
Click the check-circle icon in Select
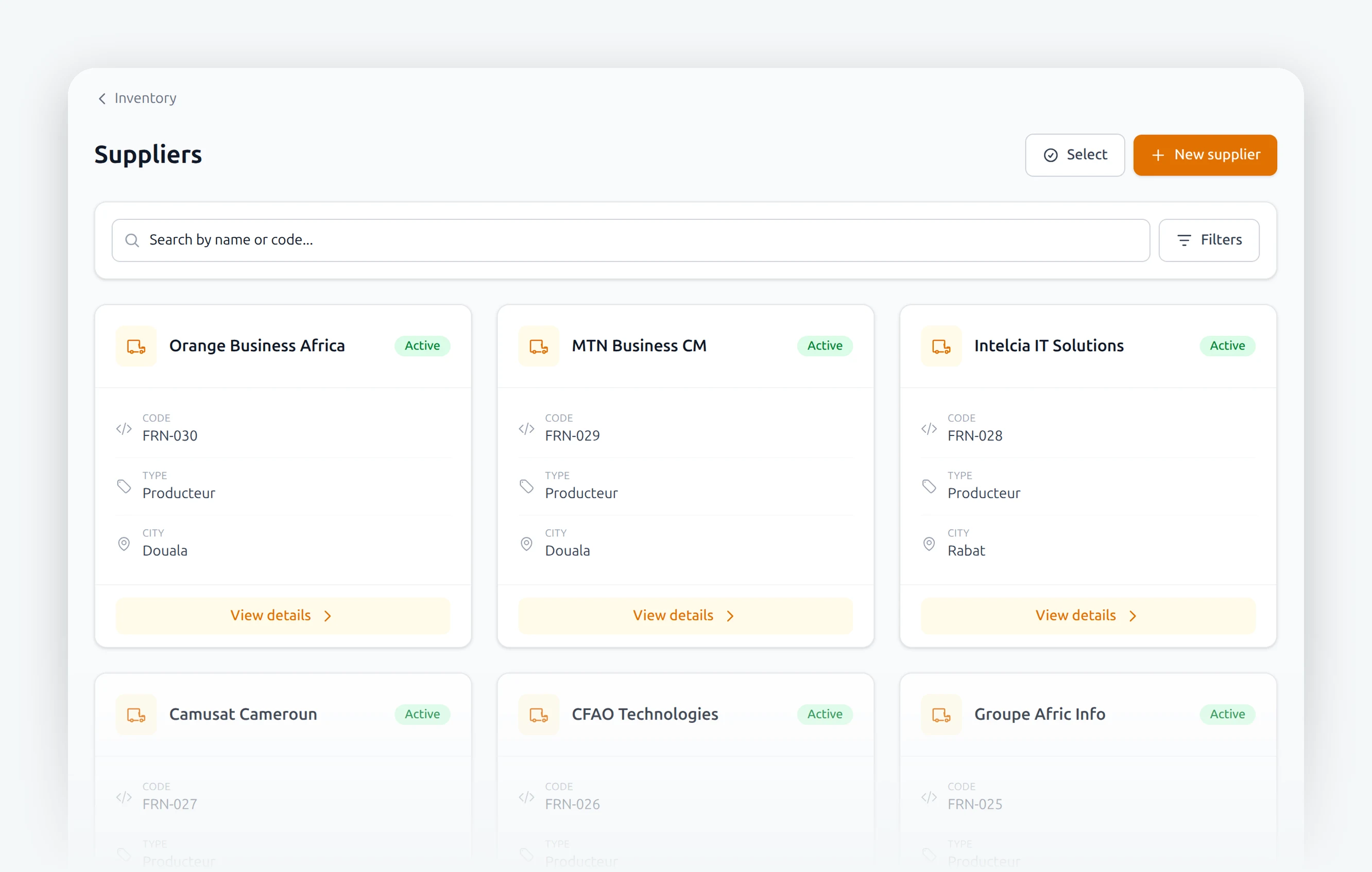[1050, 155]
